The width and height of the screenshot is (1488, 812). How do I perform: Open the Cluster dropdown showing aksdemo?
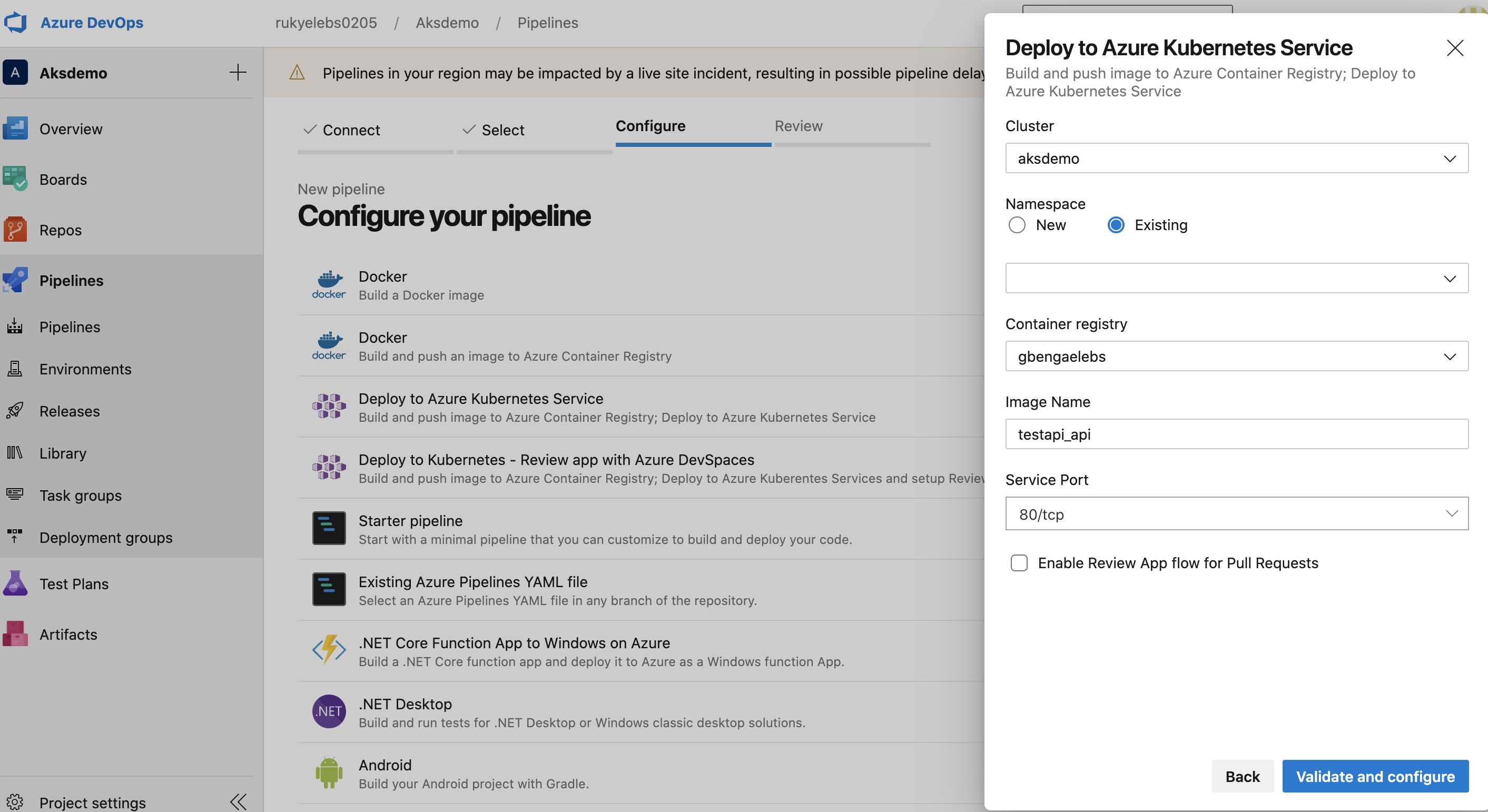[1237, 159]
